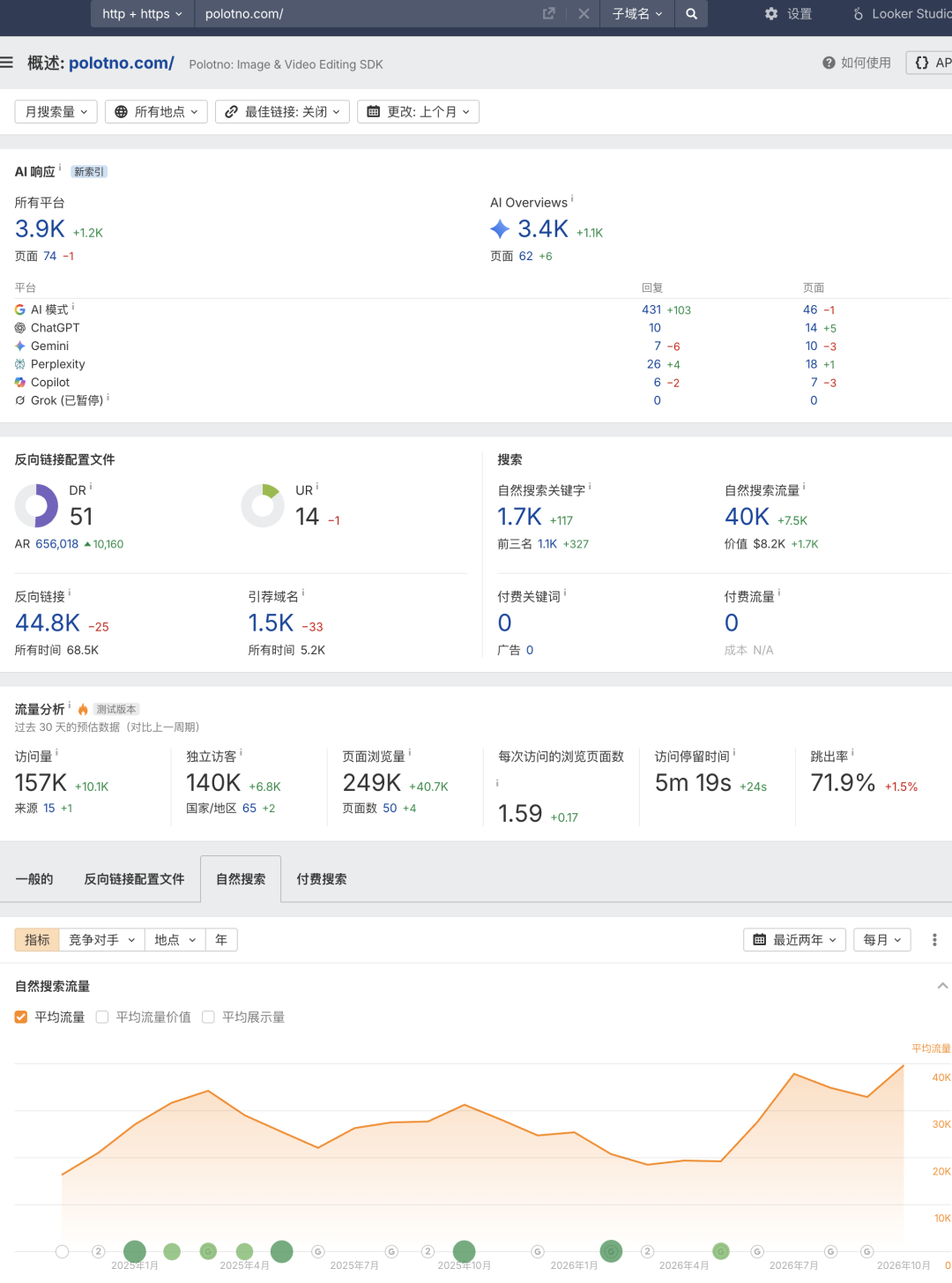
Task: Click info icon next to UR
Action: (317, 486)
